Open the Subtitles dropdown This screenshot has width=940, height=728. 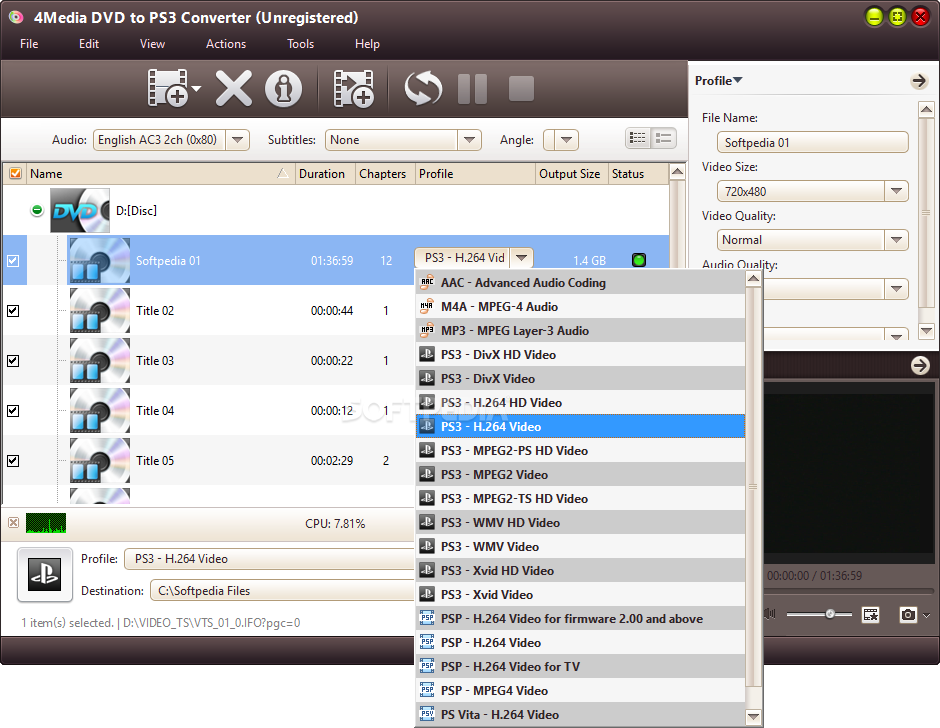click(x=469, y=140)
